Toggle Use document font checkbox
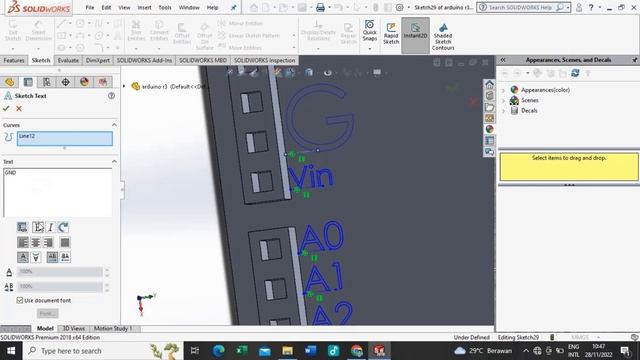The image size is (640, 360). [x=20, y=300]
